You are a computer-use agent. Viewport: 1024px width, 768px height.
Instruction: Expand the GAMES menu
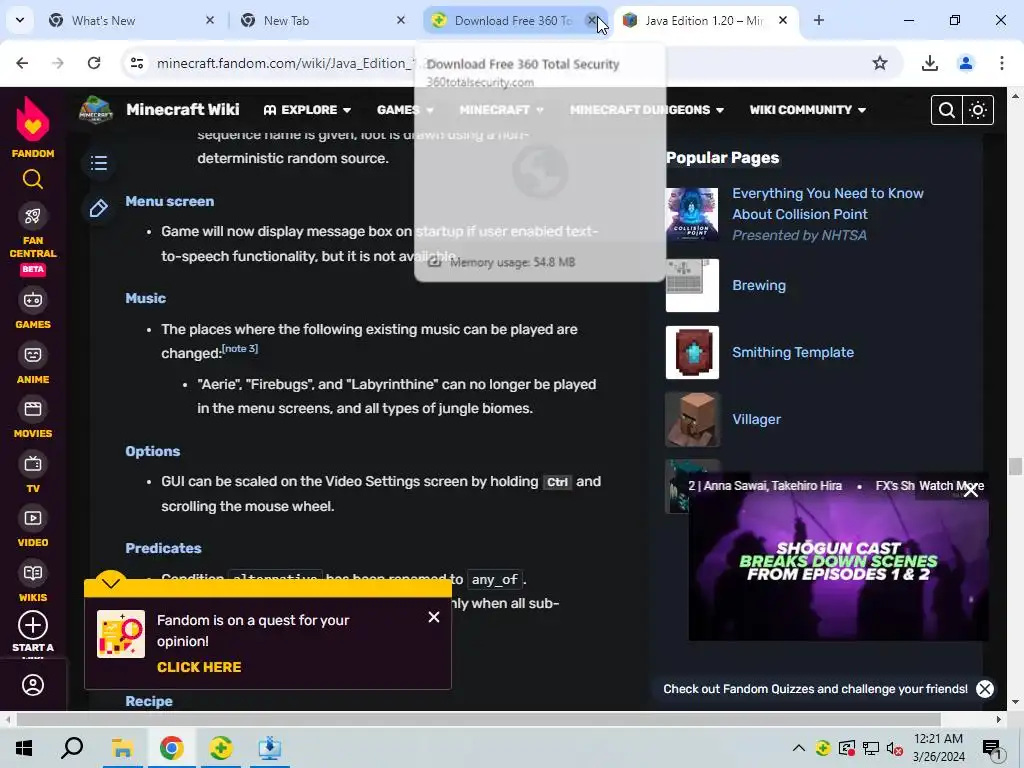[x=405, y=110]
